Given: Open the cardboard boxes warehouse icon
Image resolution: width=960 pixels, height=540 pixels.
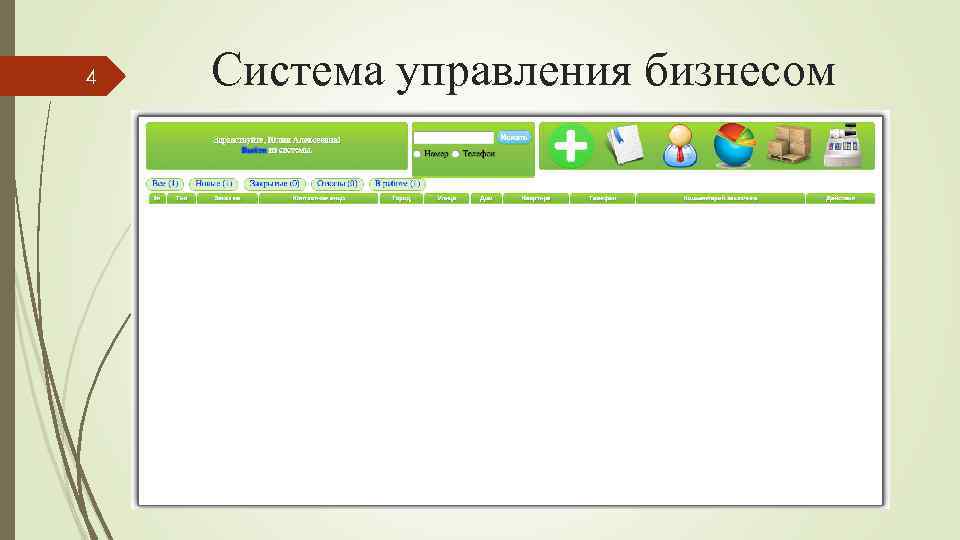Looking at the screenshot, I should 789,145.
